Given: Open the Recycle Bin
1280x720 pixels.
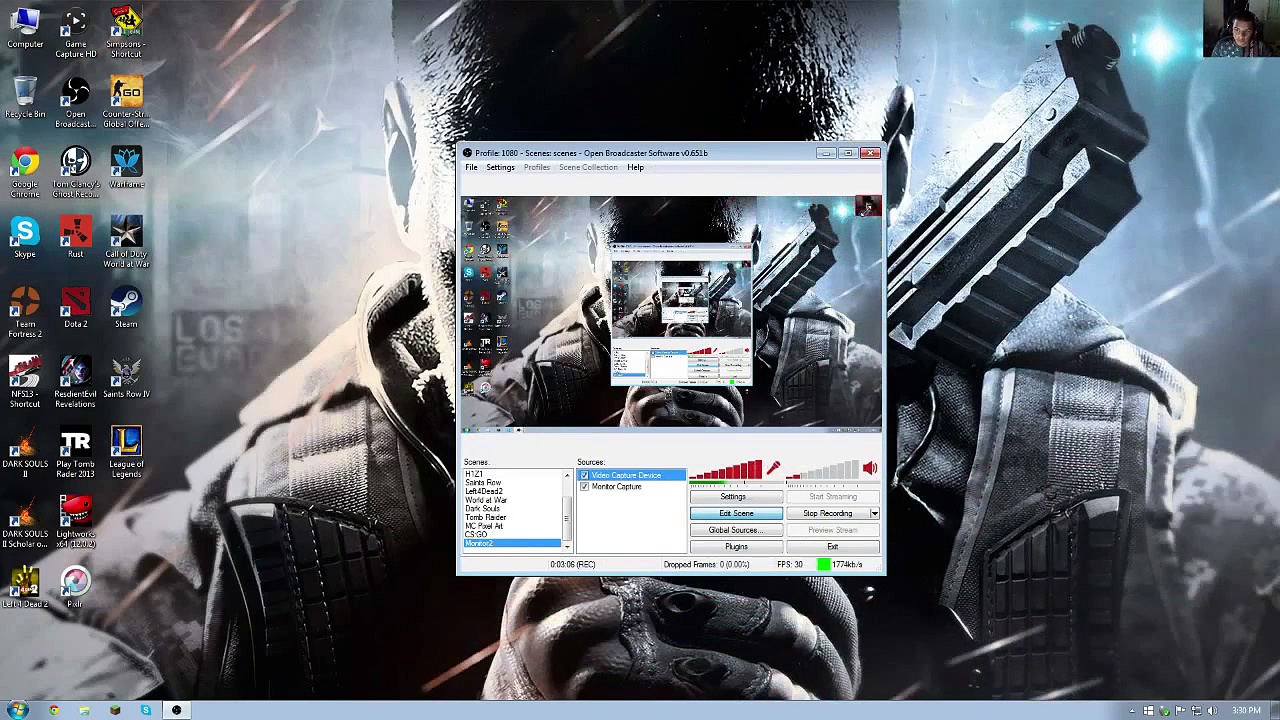Looking at the screenshot, I should [25, 98].
